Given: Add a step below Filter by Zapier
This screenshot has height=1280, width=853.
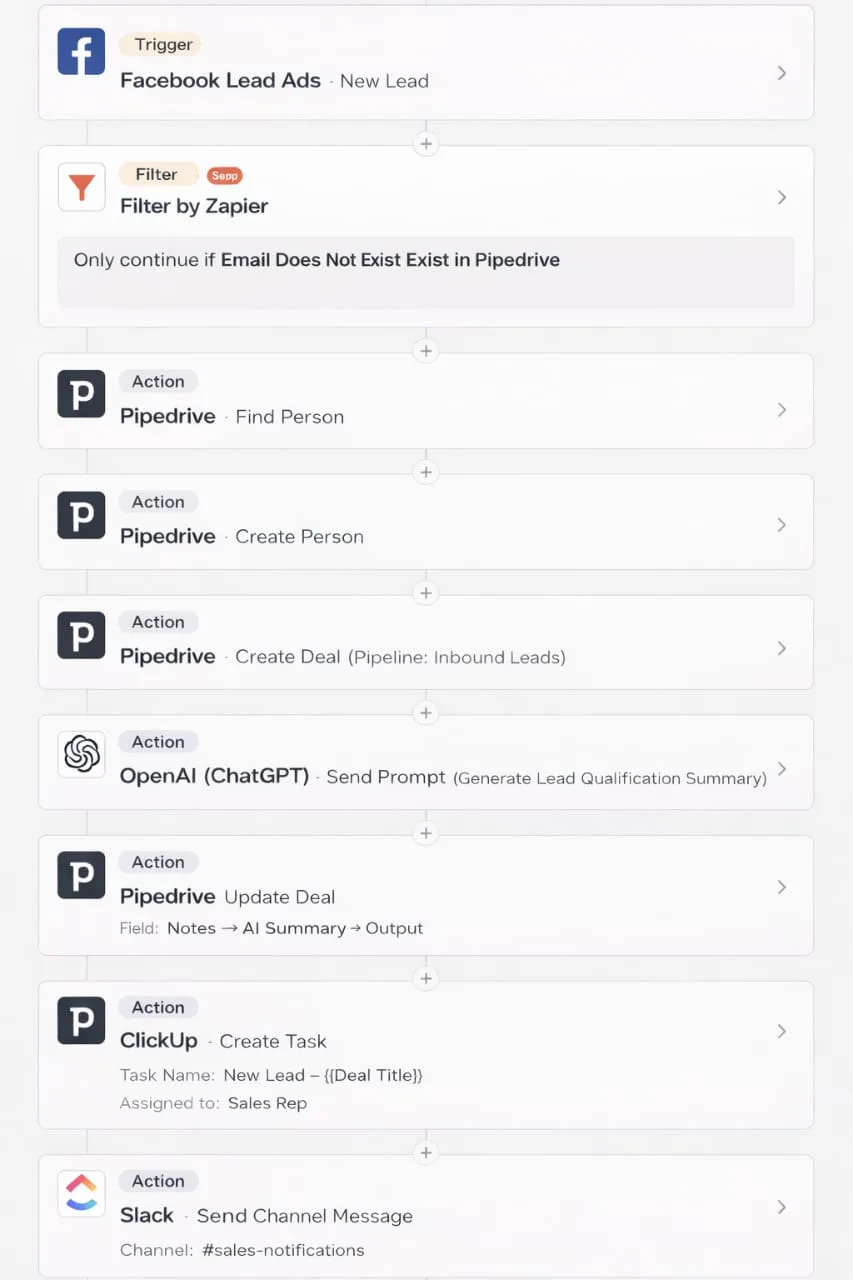Looking at the screenshot, I should click(426, 351).
